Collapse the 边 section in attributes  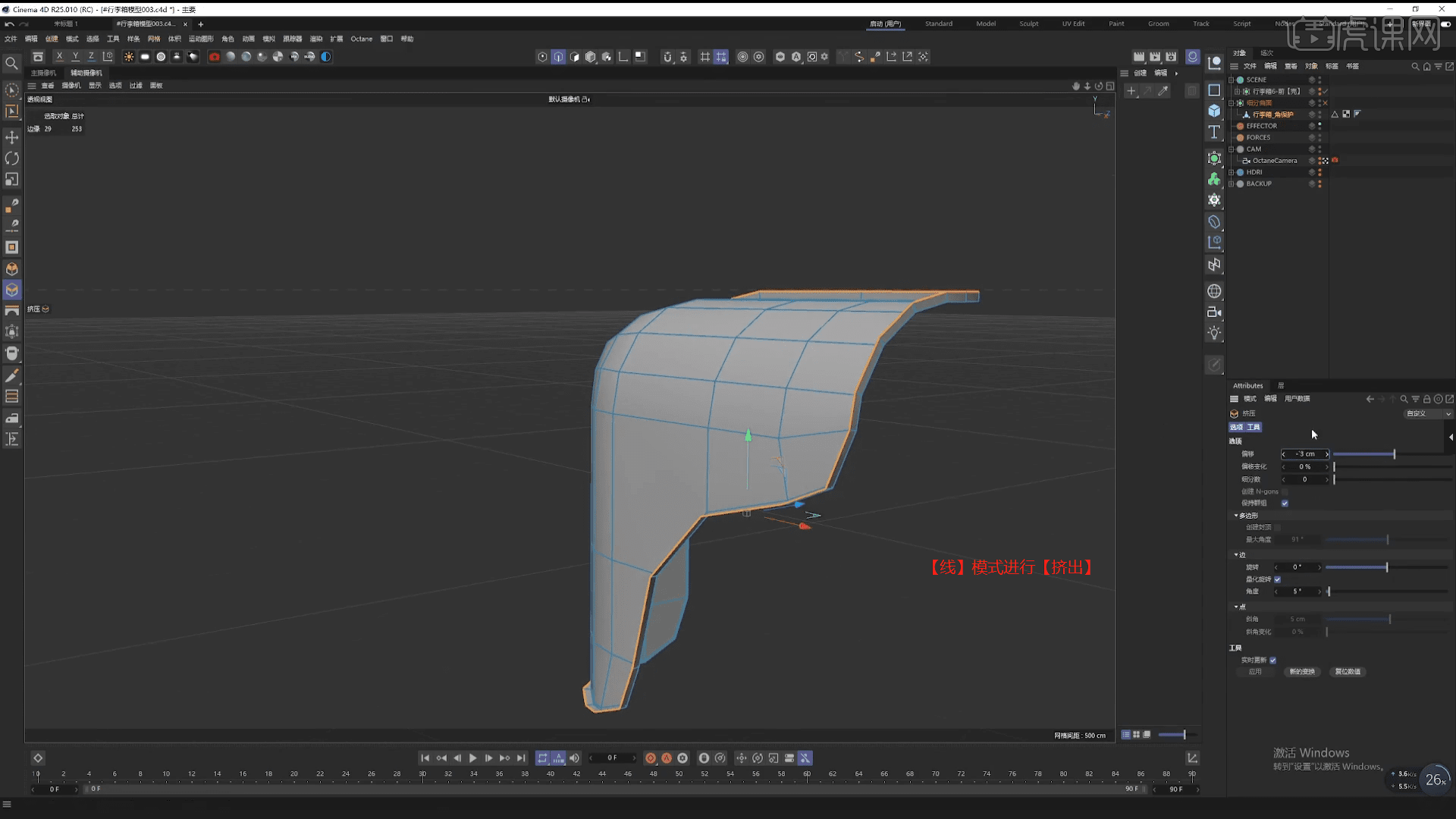[1236, 555]
